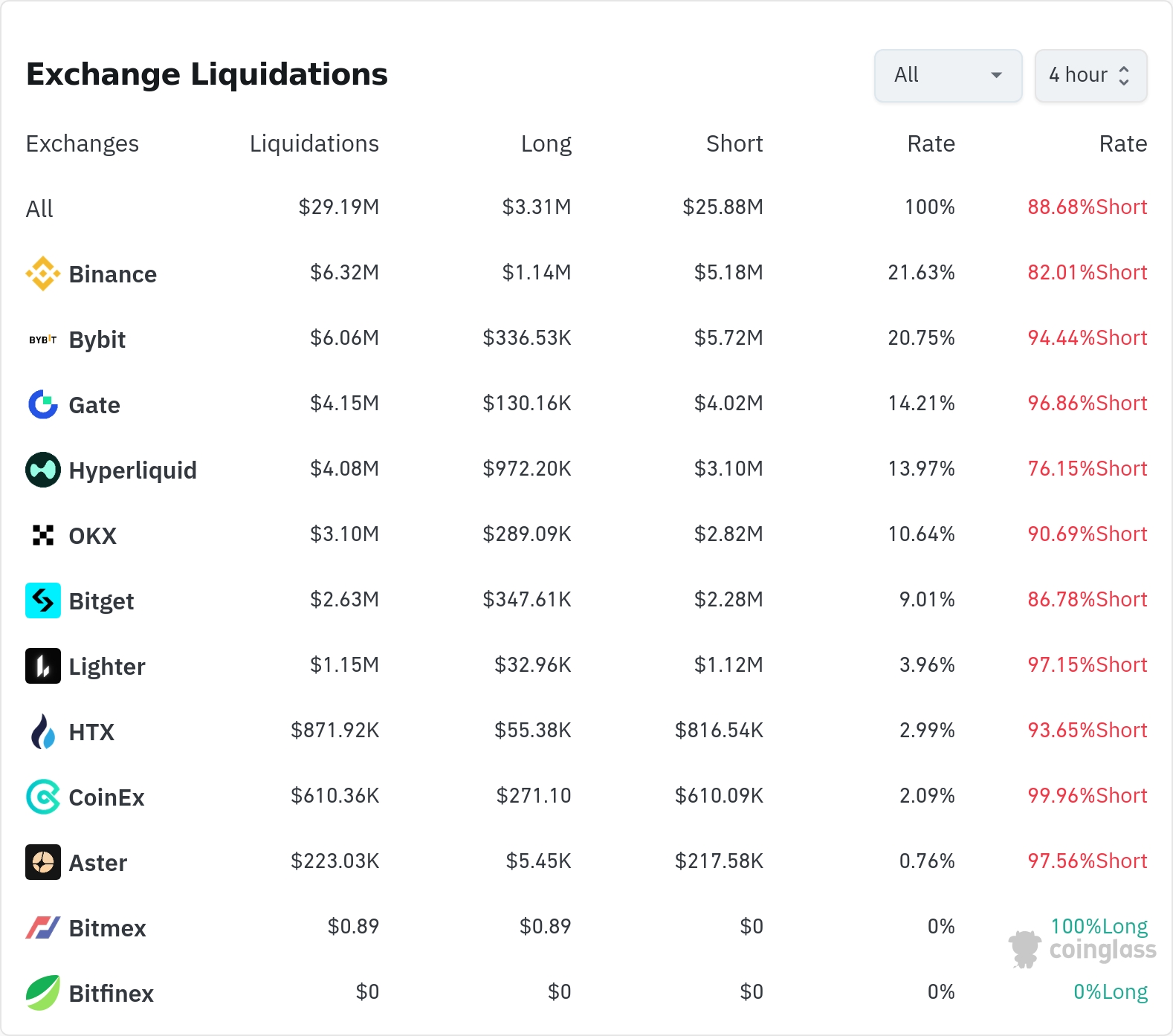The width and height of the screenshot is (1173, 1036).
Task: Click the HTX flame logo icon
Action: (x=43, y=731)
